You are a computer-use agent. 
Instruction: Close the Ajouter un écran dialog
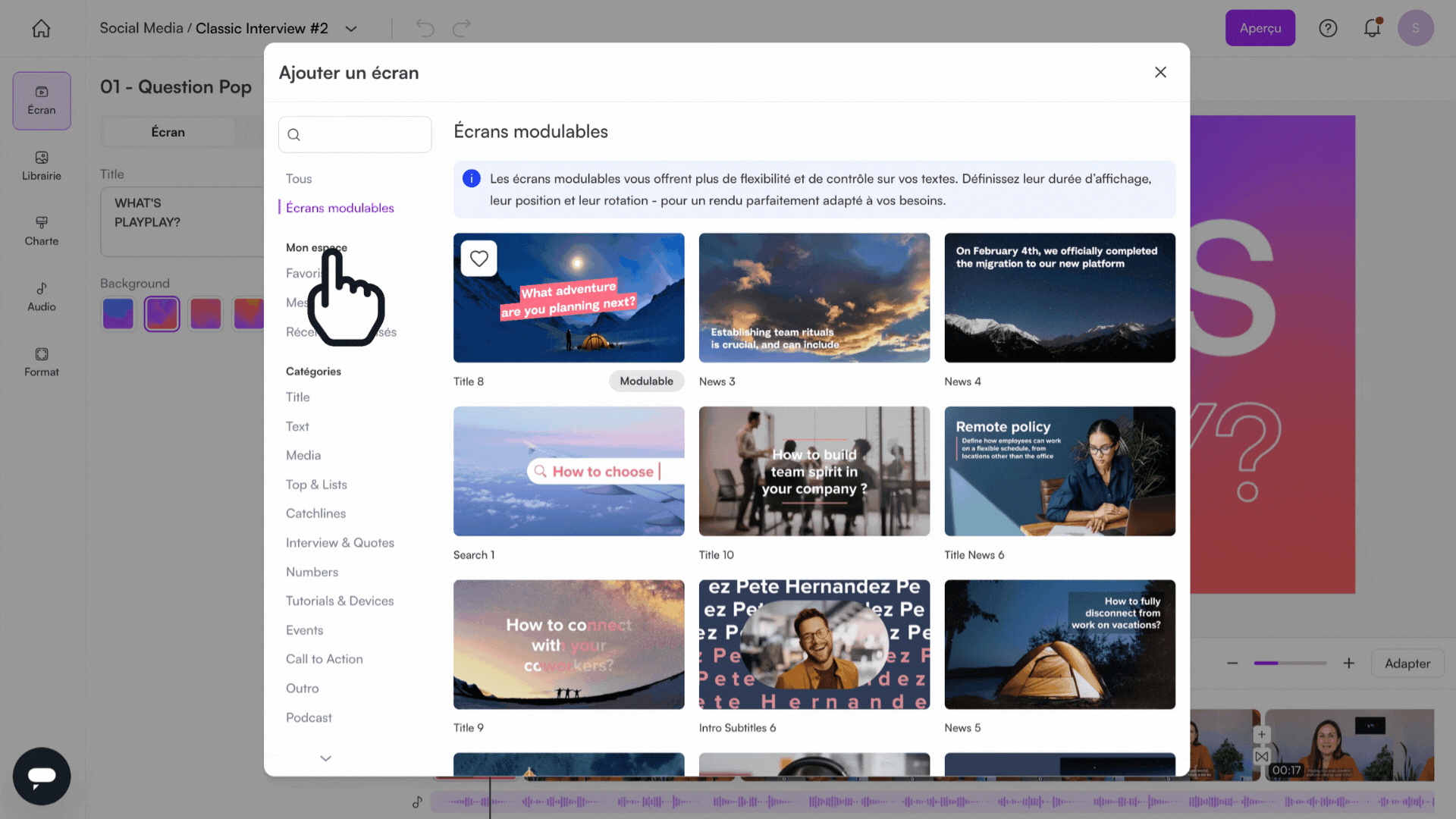click(x=1160, y=72)
